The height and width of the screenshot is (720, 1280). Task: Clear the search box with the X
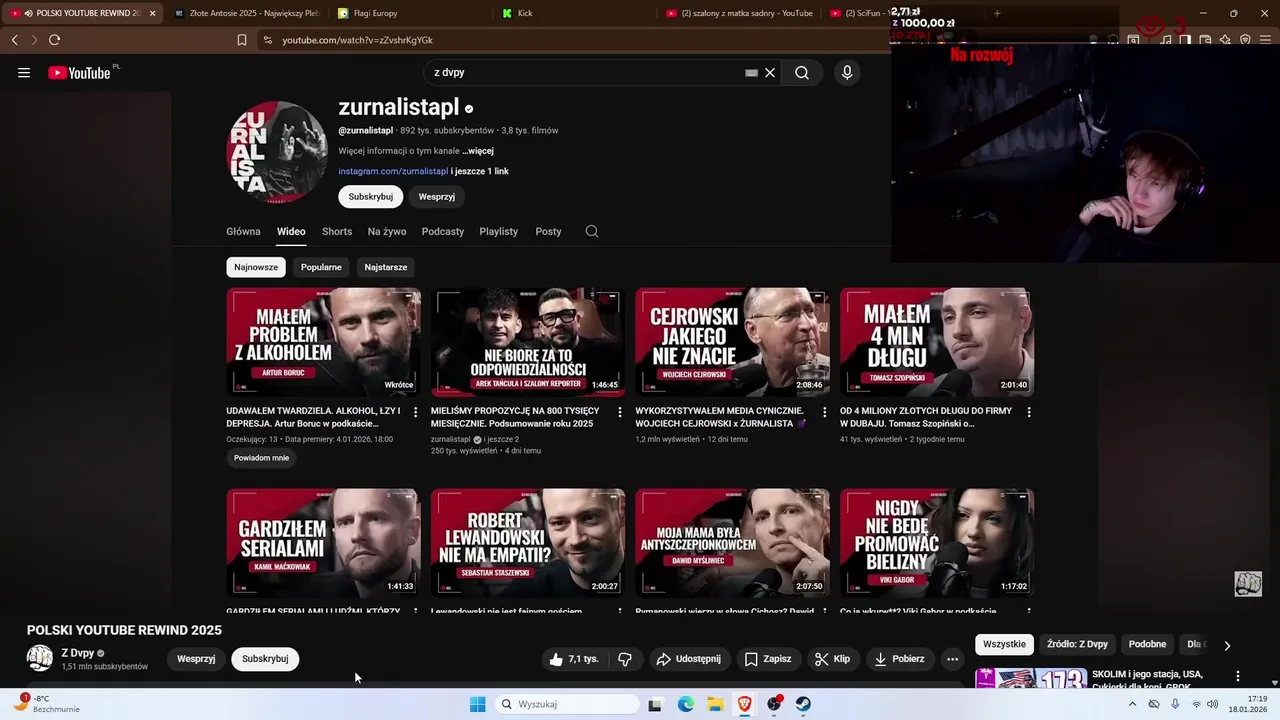point(770,72)
